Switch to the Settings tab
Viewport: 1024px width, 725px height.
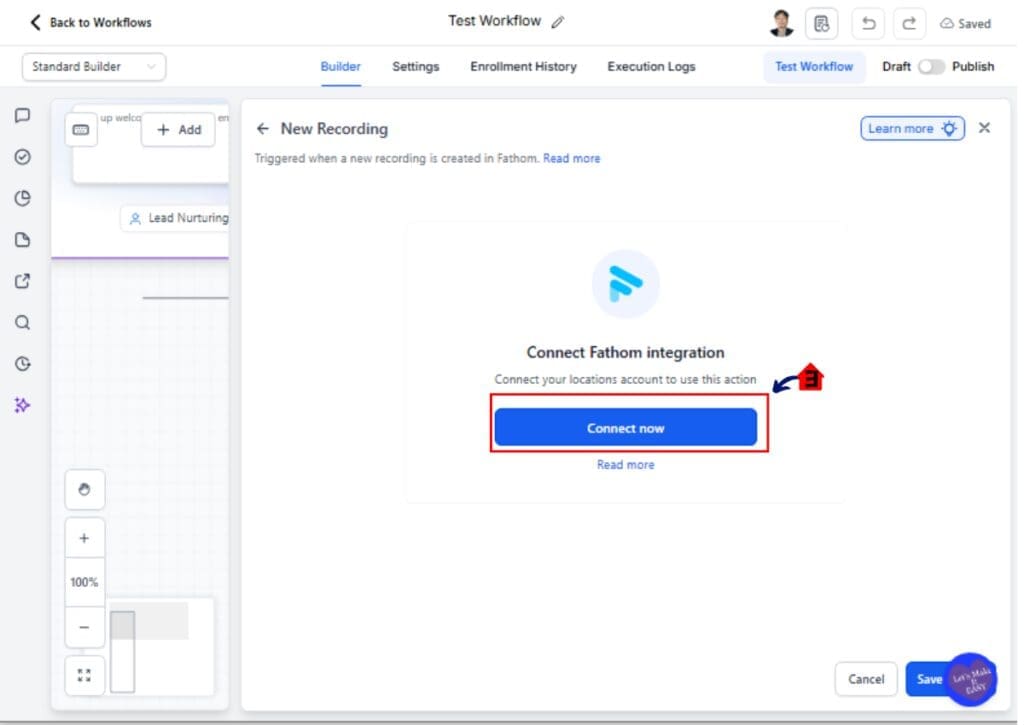pyautogui.click(x=415, y=66)
